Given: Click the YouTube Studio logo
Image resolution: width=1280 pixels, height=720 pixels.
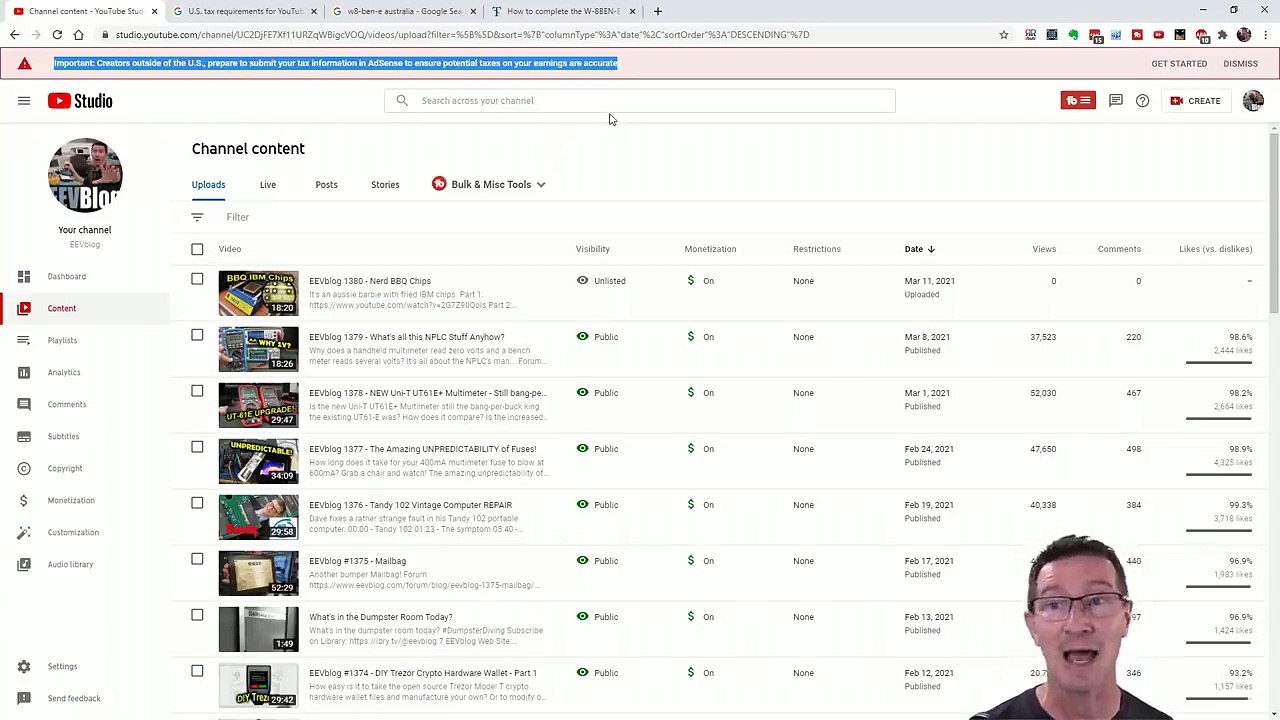Looking at the screenshot, I should click(x=80, y=101).
